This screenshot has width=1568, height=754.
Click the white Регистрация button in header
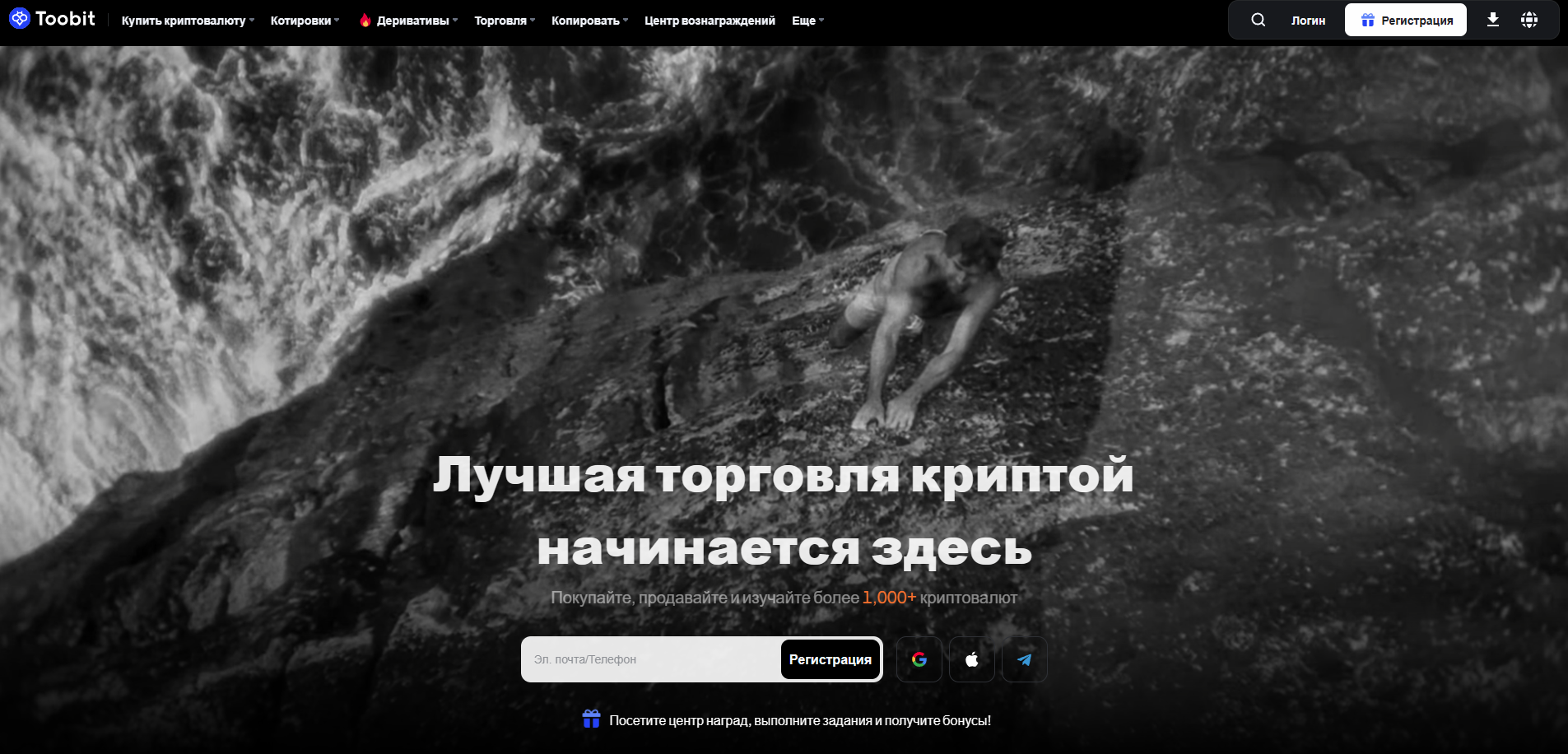(x=1405, y=20)
